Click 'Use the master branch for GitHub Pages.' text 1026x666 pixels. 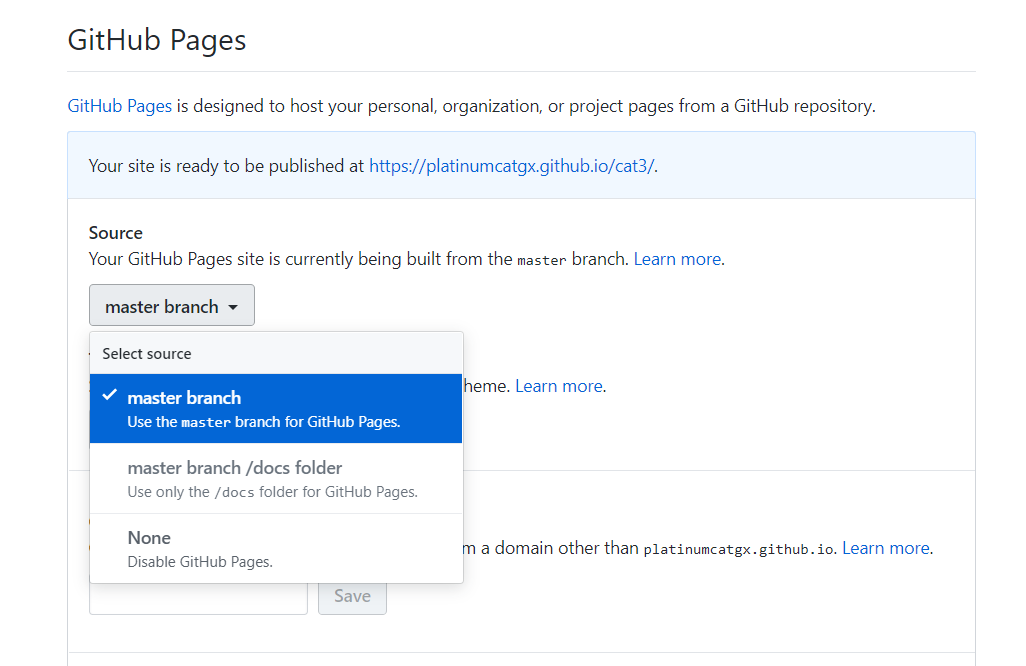click(264, 422)
